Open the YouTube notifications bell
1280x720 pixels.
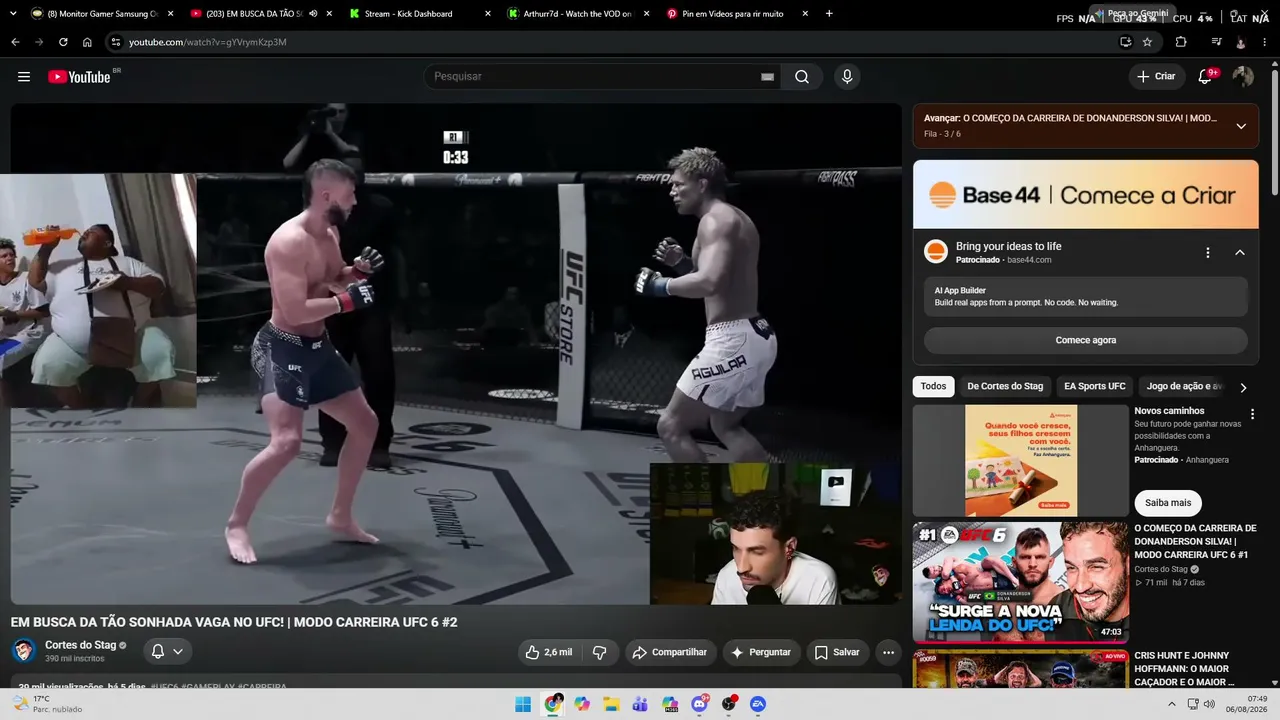1206,77
